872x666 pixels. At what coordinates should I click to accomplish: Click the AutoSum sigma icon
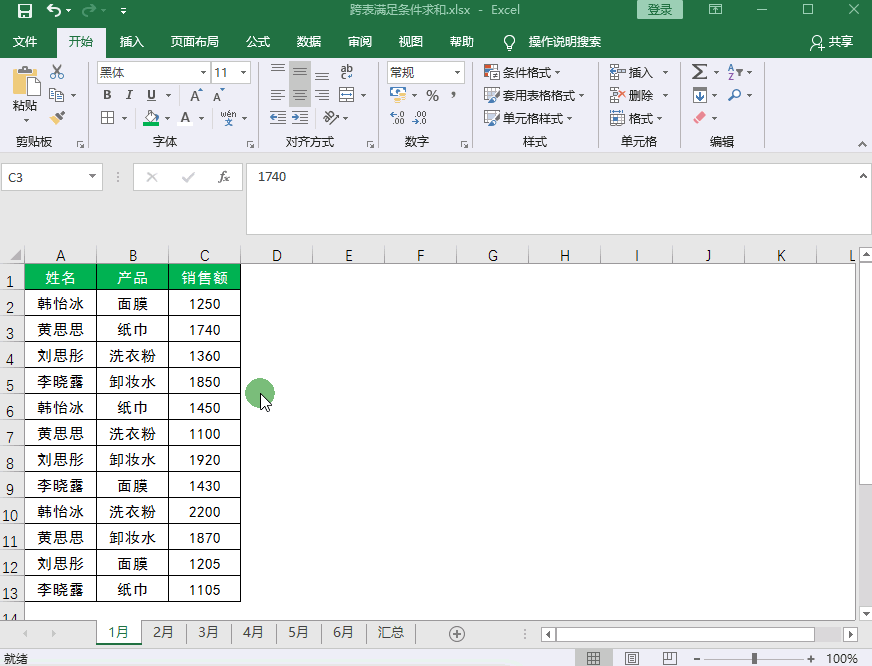click(699, 72)
